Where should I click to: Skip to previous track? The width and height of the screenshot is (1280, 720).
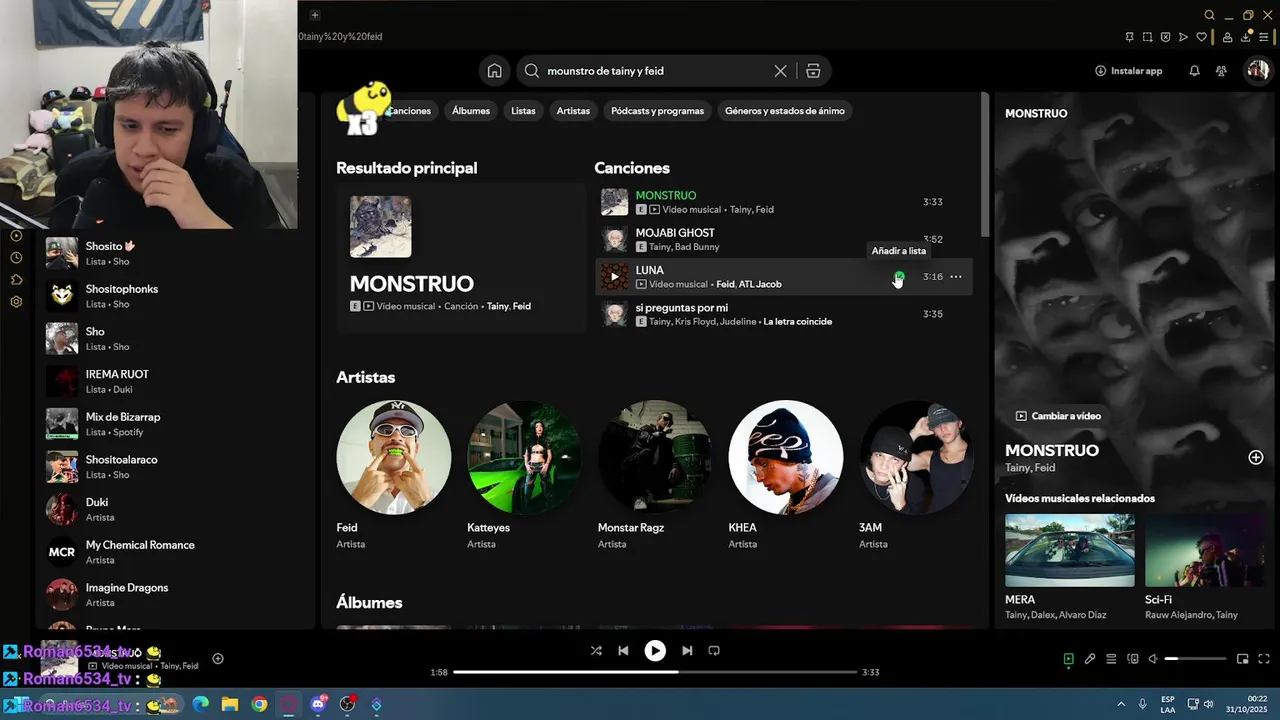[623, 650]
